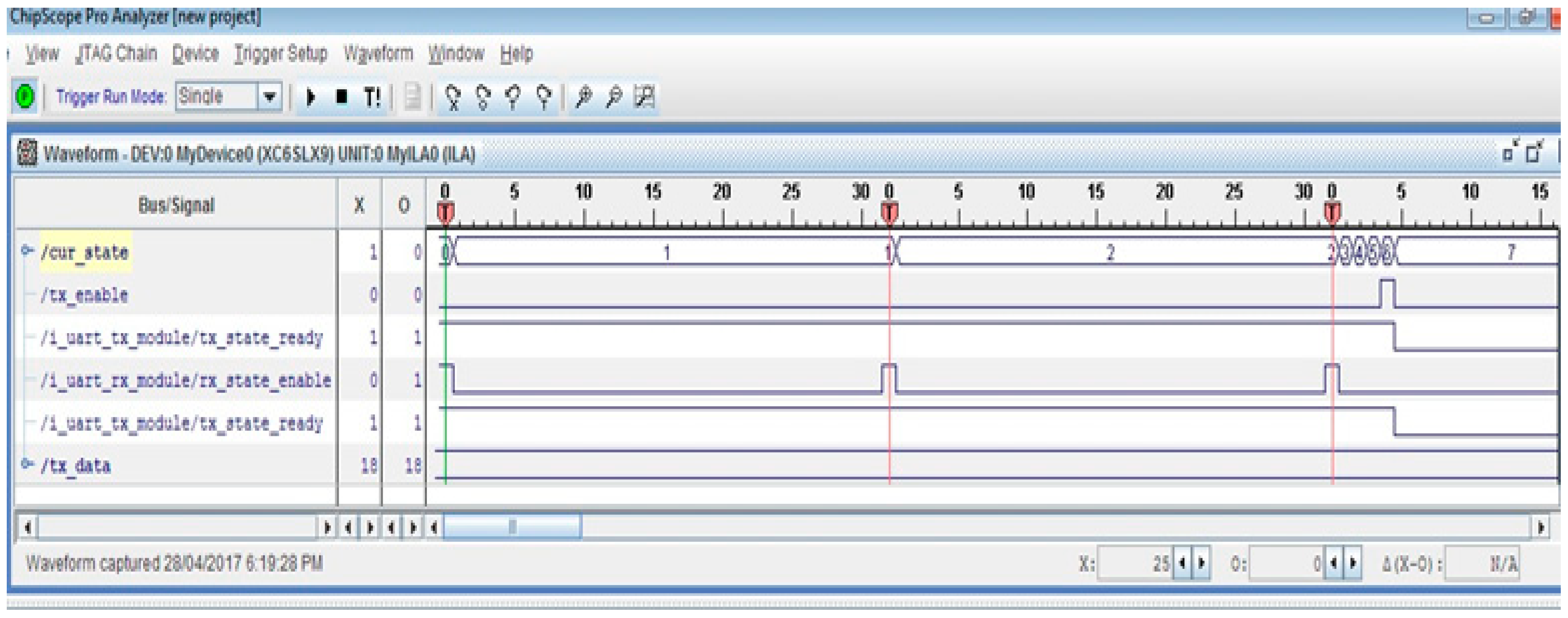Decrement the O cursor position value
Image resolution: width=1568 pixels, height=618 pixels.
pyautogui.click(x=1333, y=563)
